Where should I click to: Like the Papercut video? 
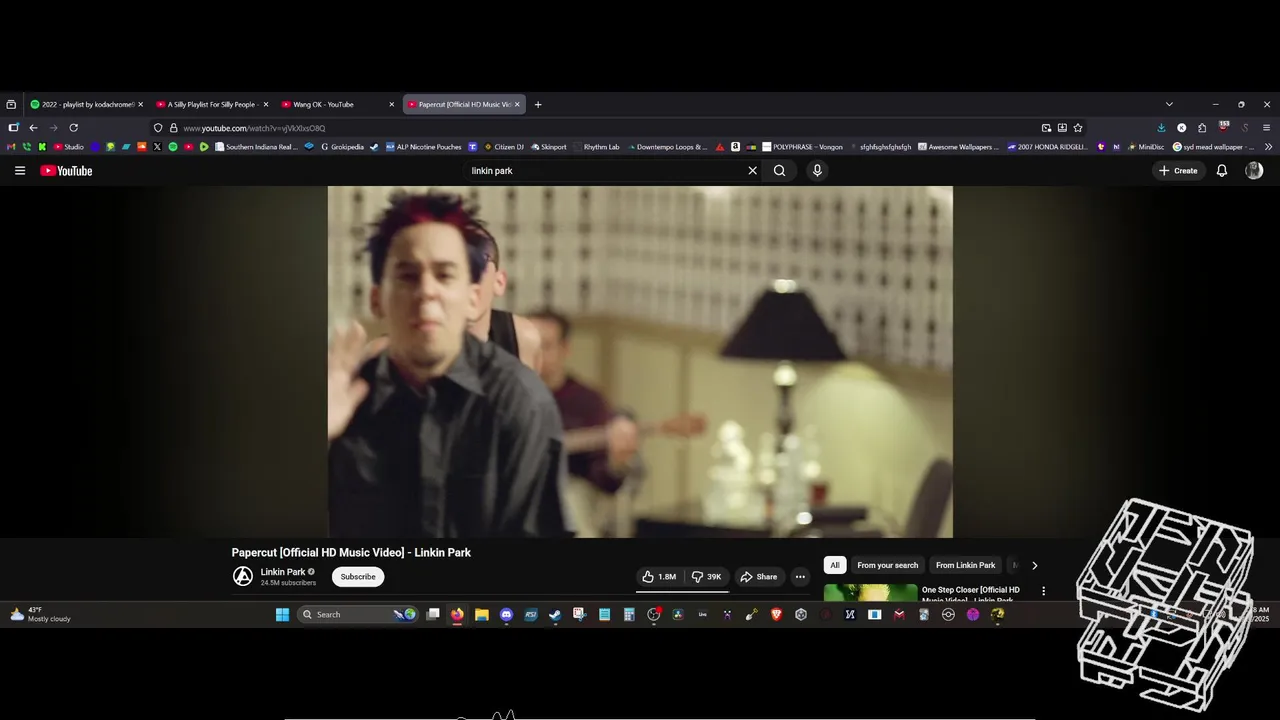(x=659, y=577)
